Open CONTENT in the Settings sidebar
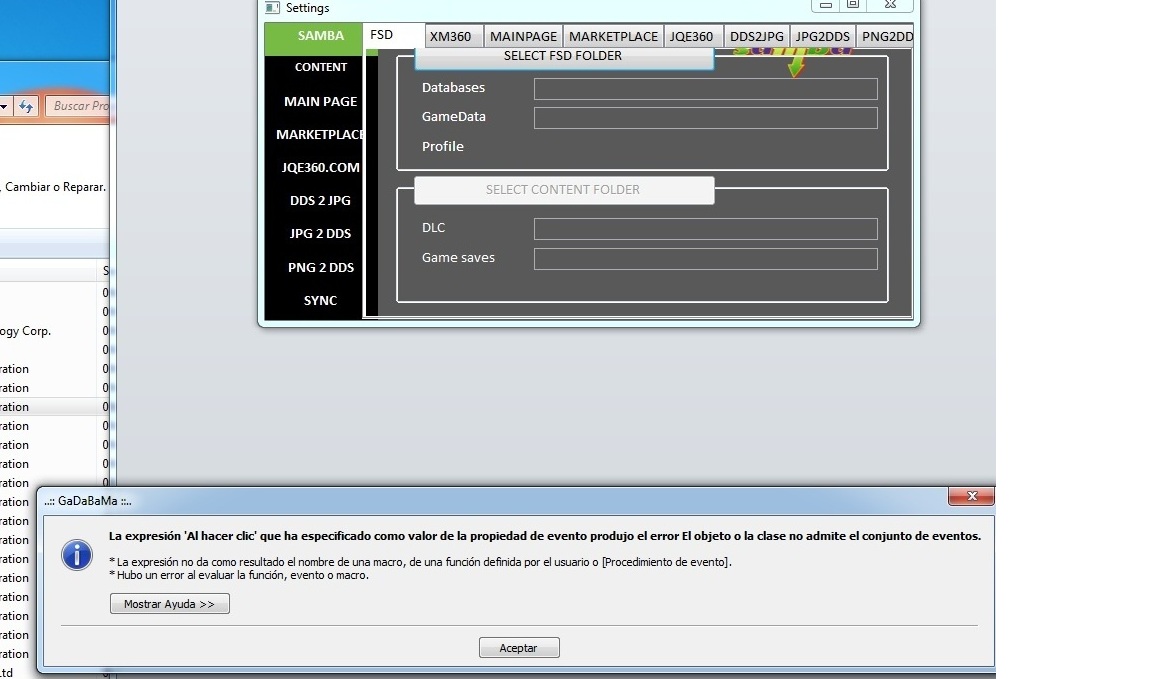 point(320,67)
